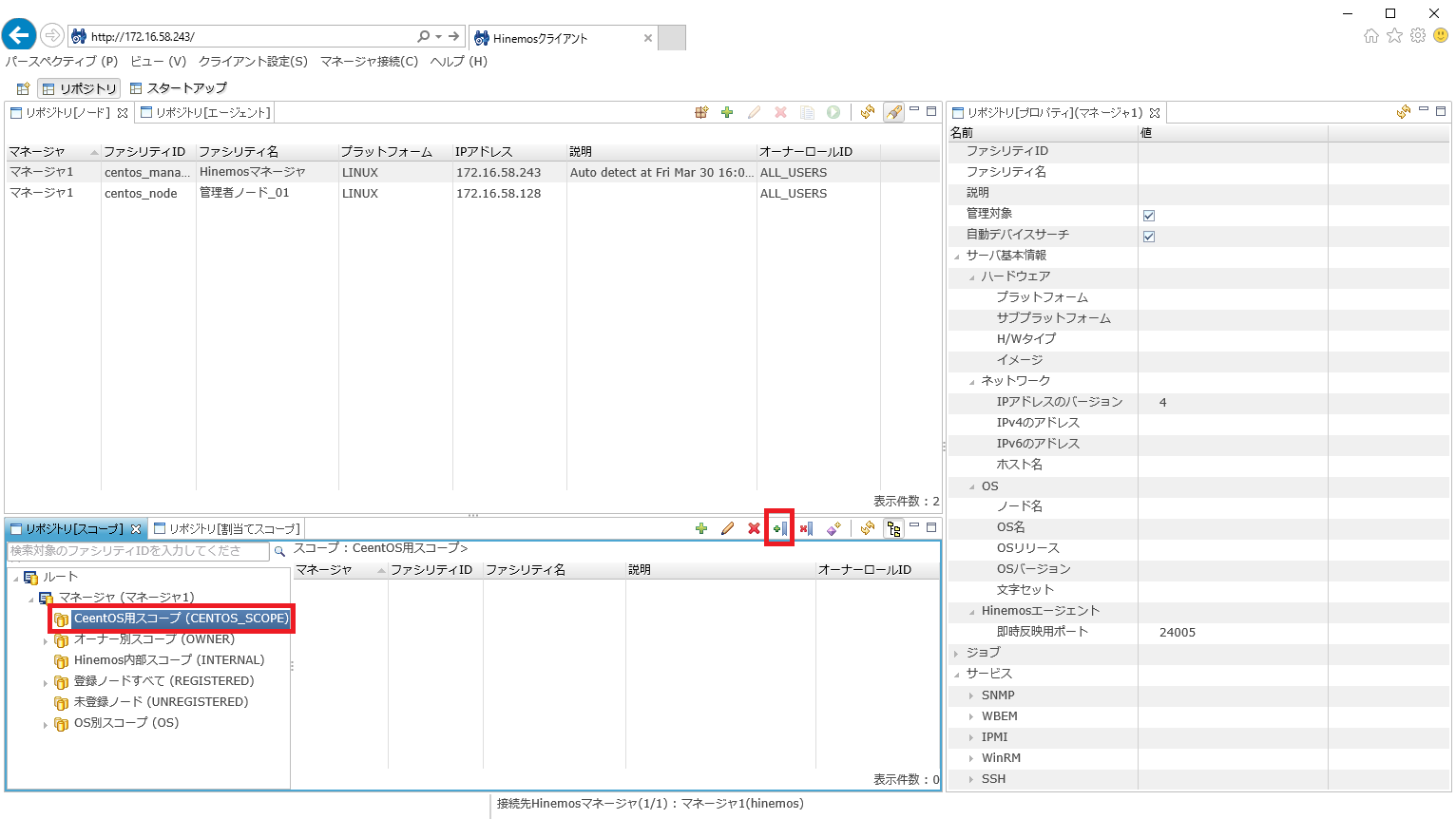Click the browser back arrow button

pyautogui.click(x=19, y=35)
